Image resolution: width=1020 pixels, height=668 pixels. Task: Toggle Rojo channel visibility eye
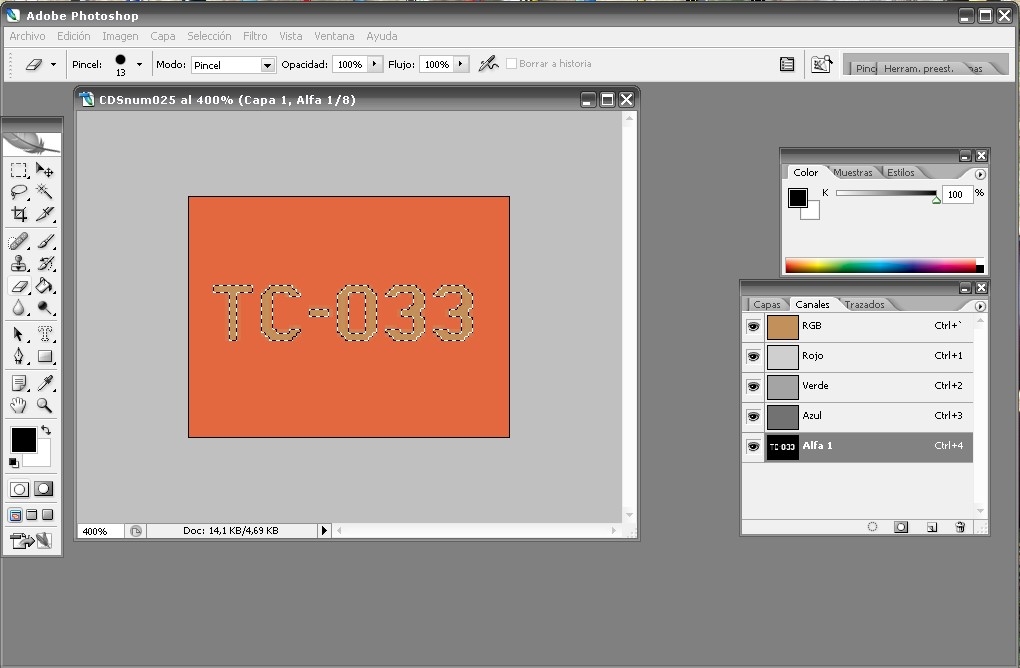tap(753, 356)
